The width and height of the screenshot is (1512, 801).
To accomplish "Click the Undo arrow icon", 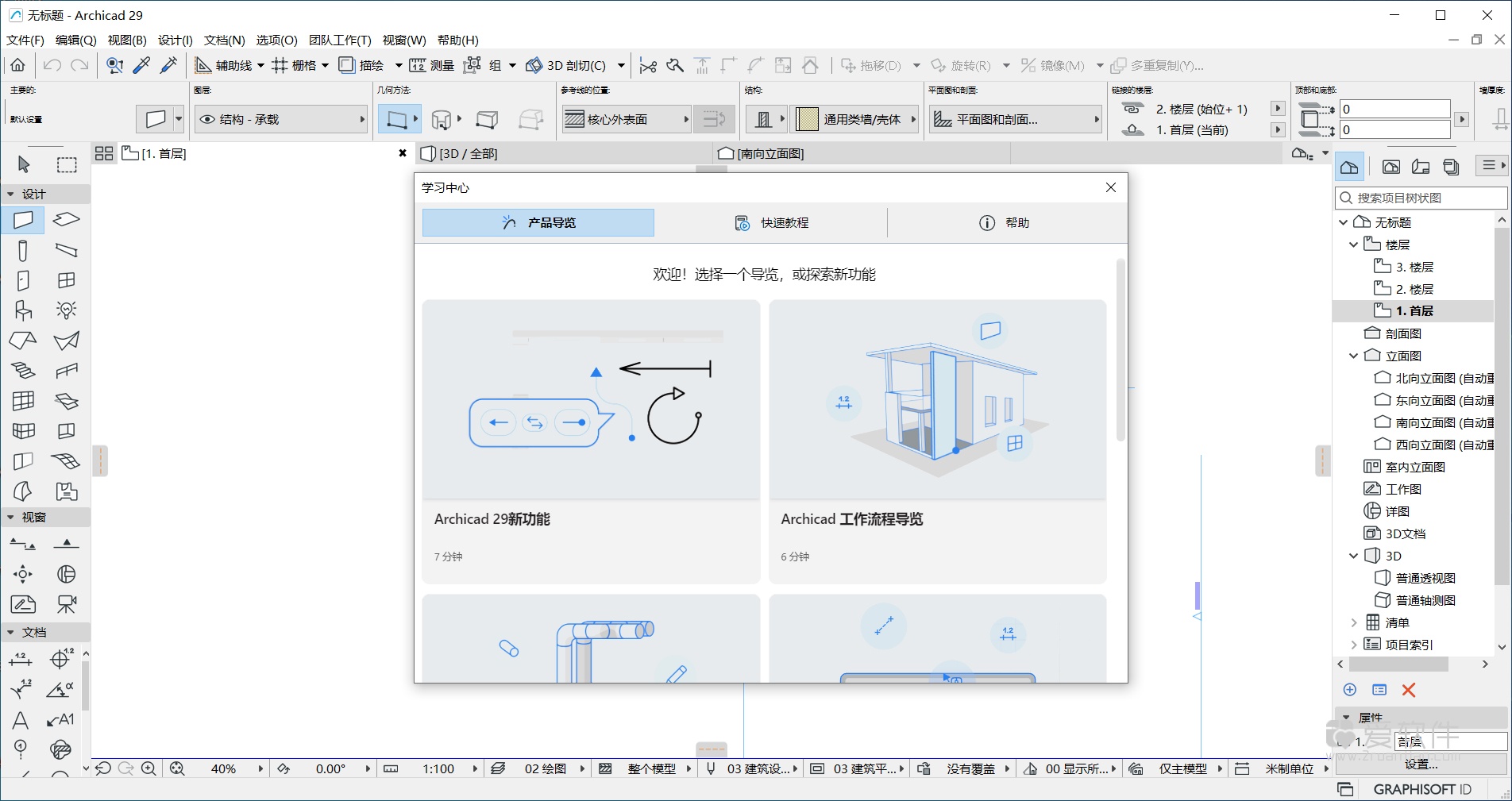I will (x=52, y=65).
